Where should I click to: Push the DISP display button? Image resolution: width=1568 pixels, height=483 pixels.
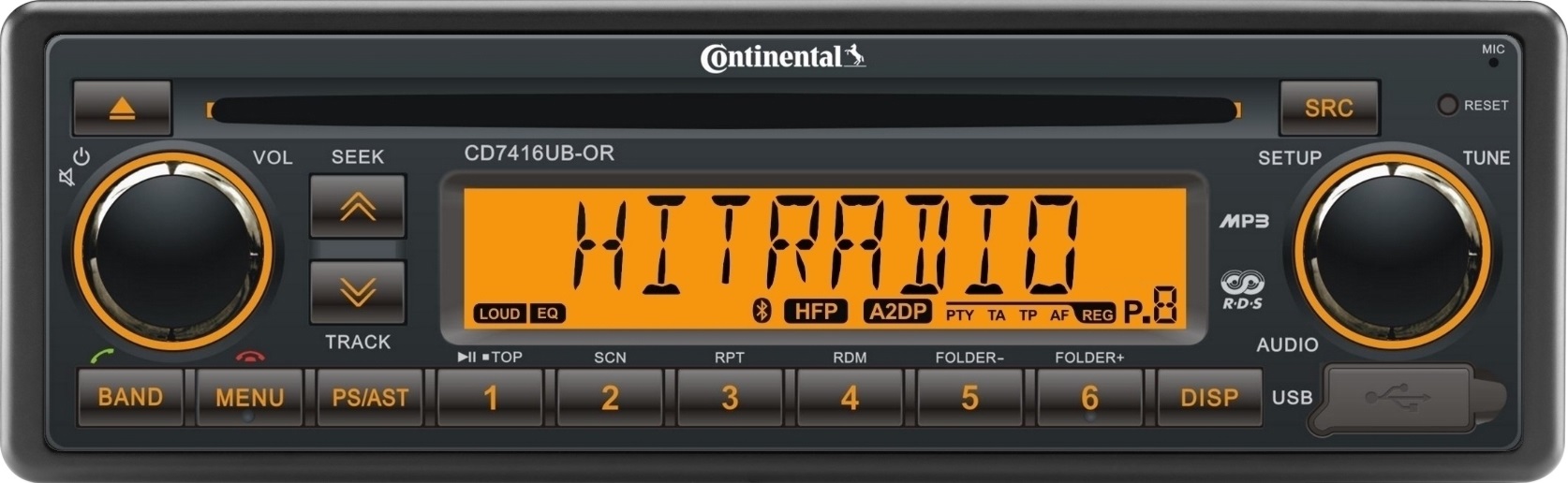click(x=1209, y=398)
